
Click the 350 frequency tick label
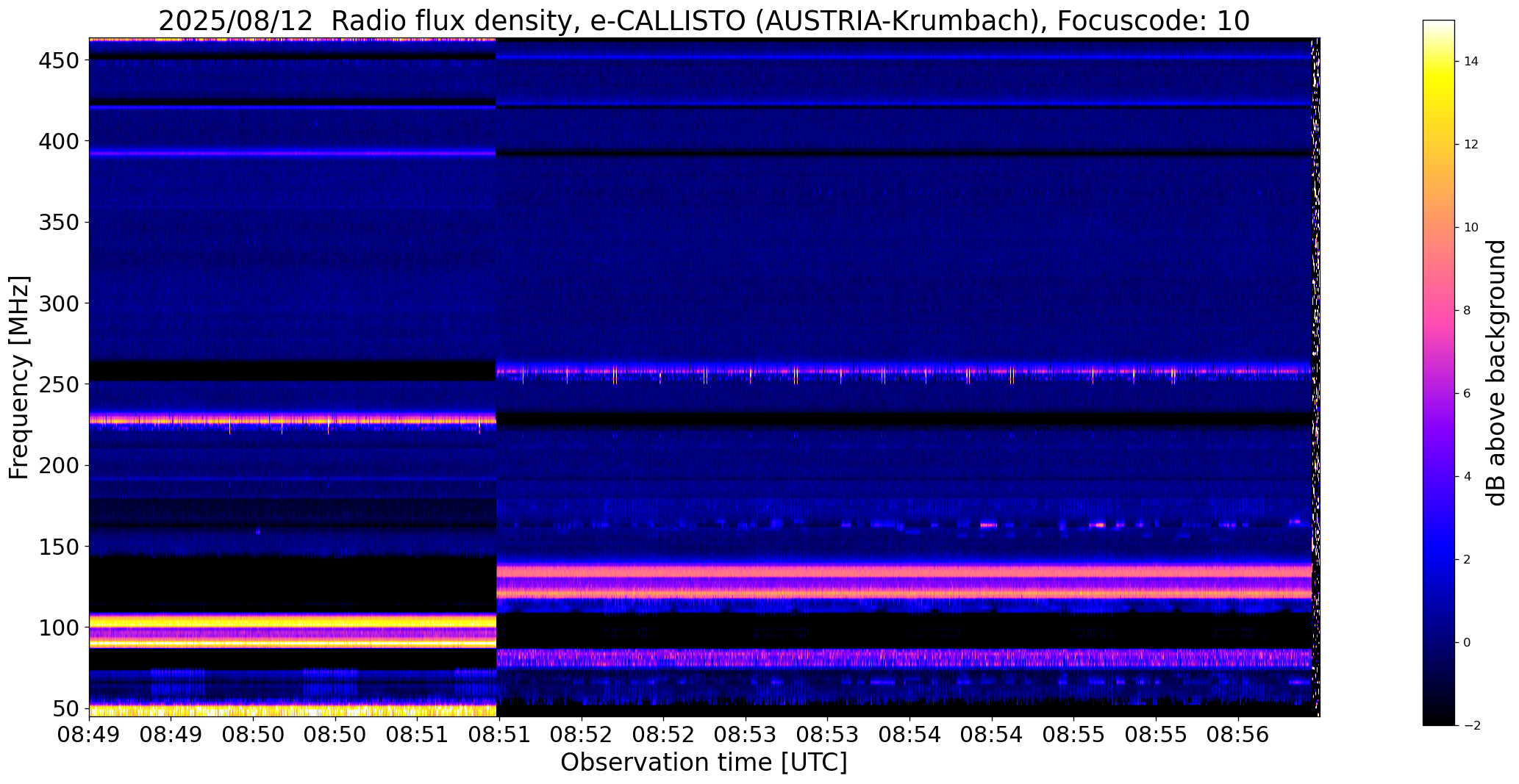tap(58, 223)
